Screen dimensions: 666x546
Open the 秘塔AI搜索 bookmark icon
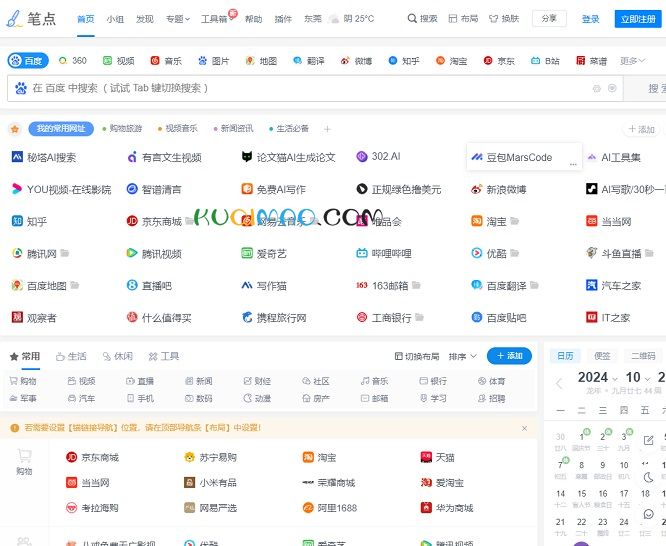tap(17, 158)
